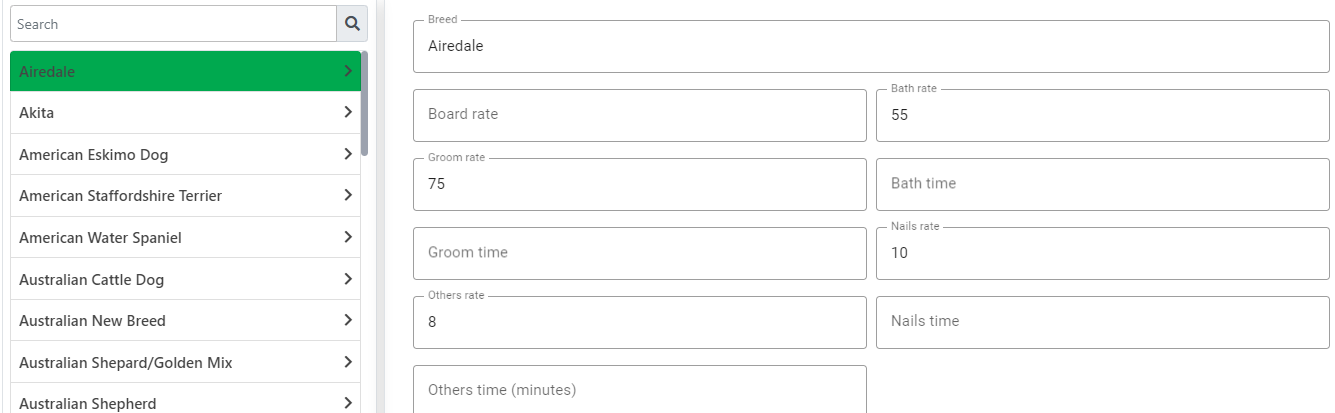This screenshot has width=1335, height=413.
Task: Select Australian Shepherd in breed list
Action: (185, 399)
